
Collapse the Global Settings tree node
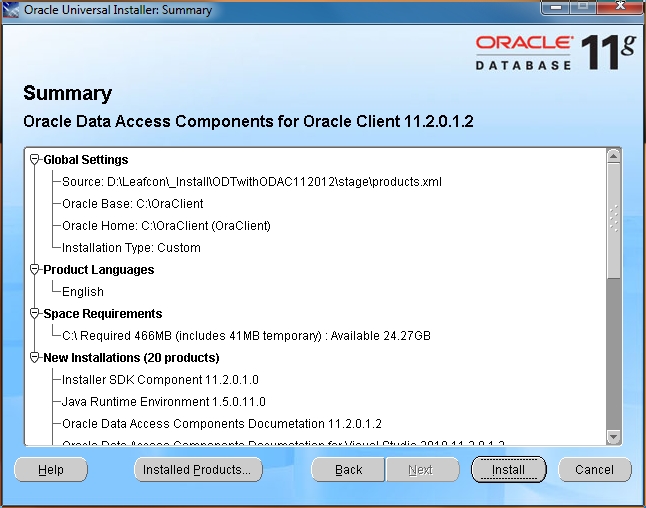tap(35, 159)
